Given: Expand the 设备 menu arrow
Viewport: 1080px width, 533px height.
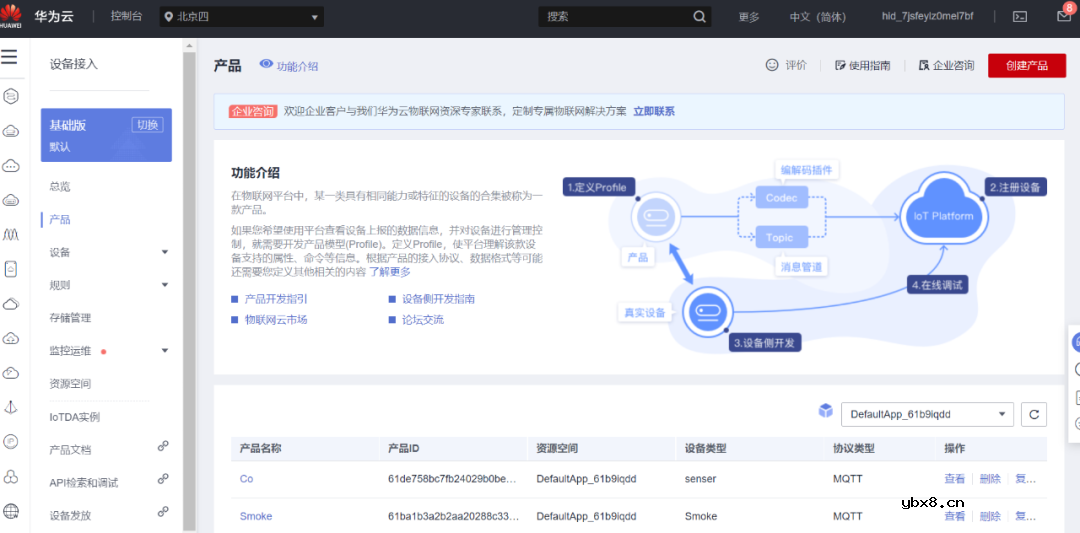Looking at the screenshot, I should point(165,252).
